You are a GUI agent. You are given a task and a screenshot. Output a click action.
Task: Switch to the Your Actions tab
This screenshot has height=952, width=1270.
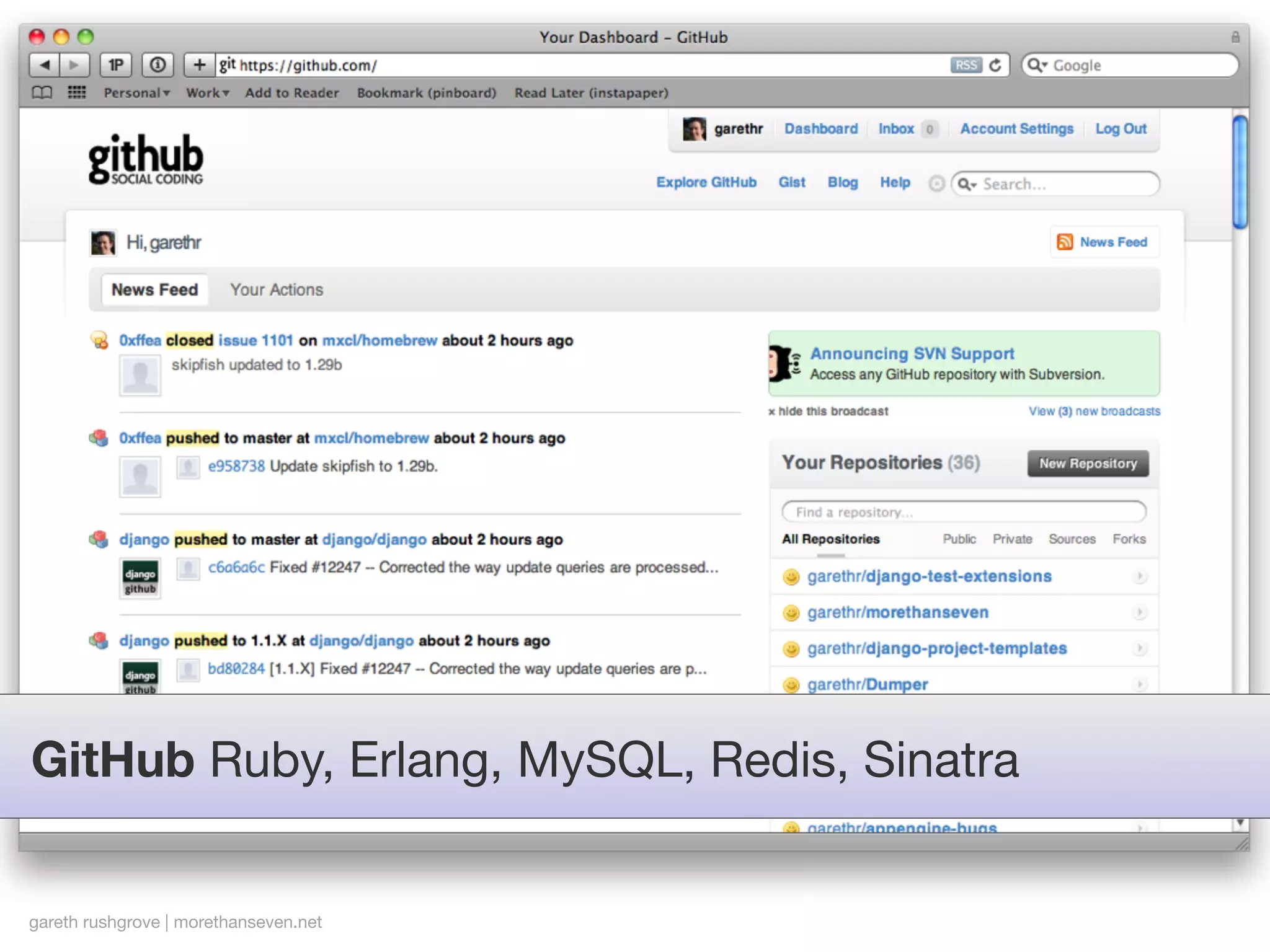coord(277,289)
